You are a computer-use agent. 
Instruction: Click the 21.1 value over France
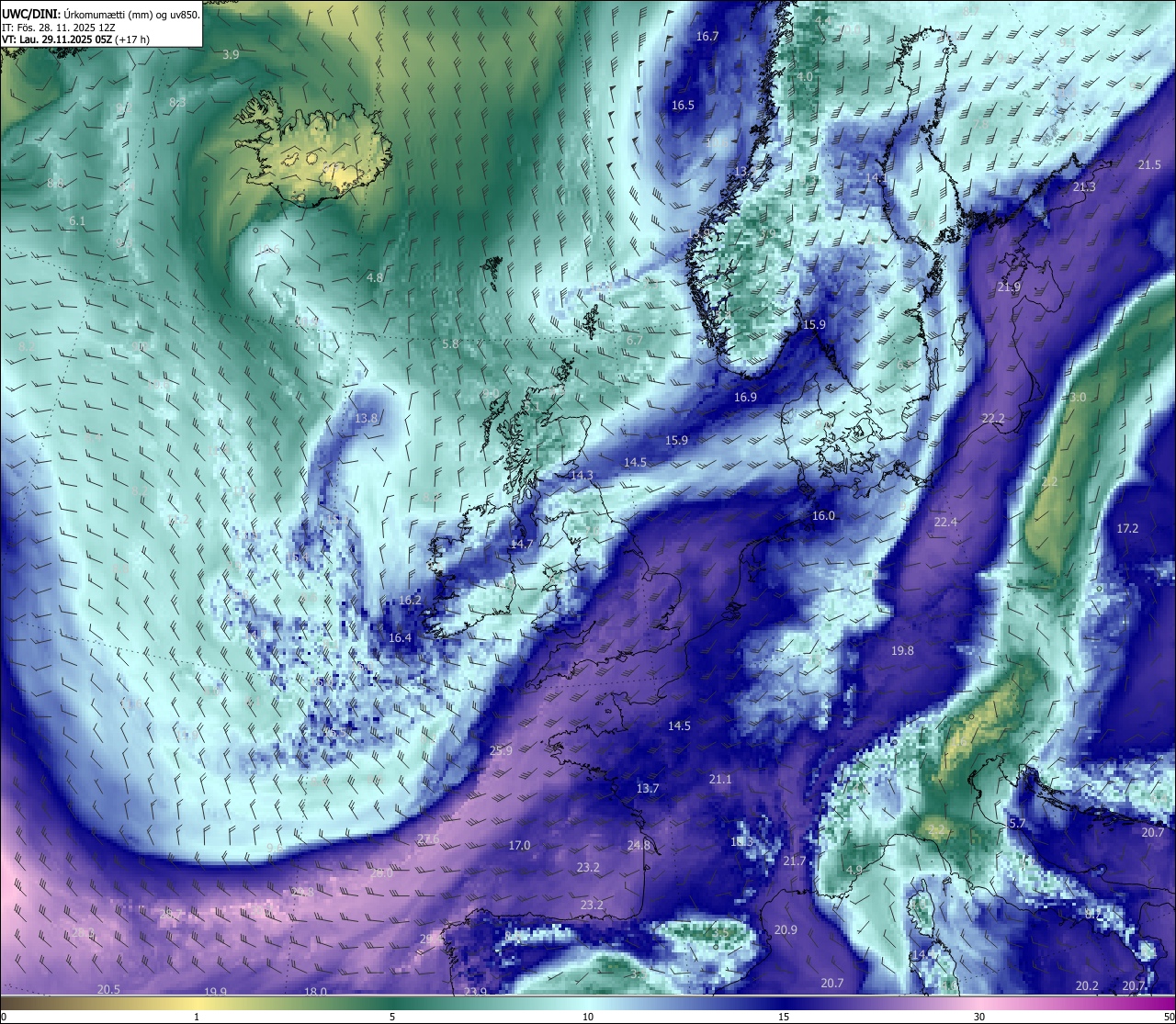click(x=720, y=780)
